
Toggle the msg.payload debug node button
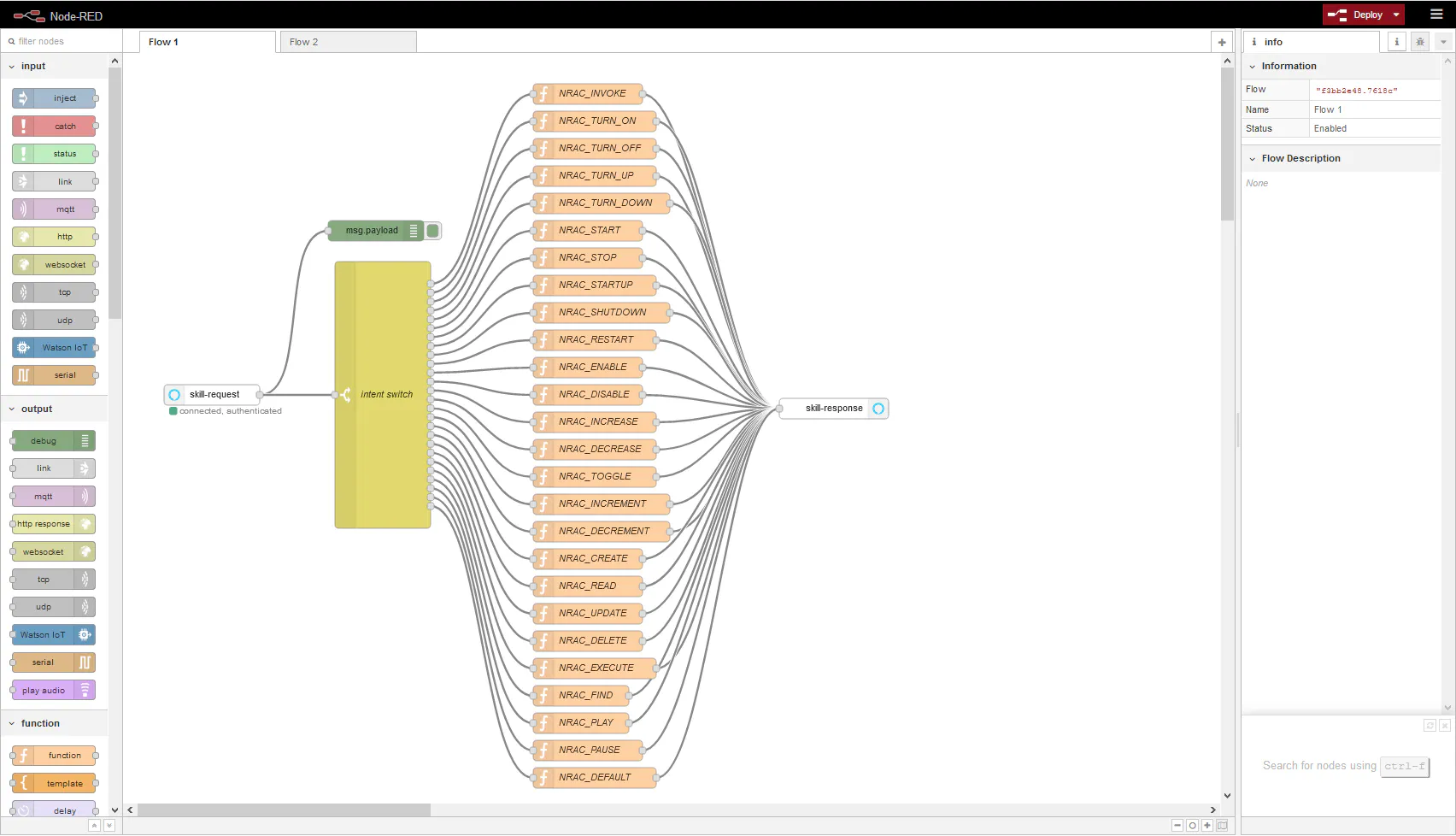[x=433, y=231]
